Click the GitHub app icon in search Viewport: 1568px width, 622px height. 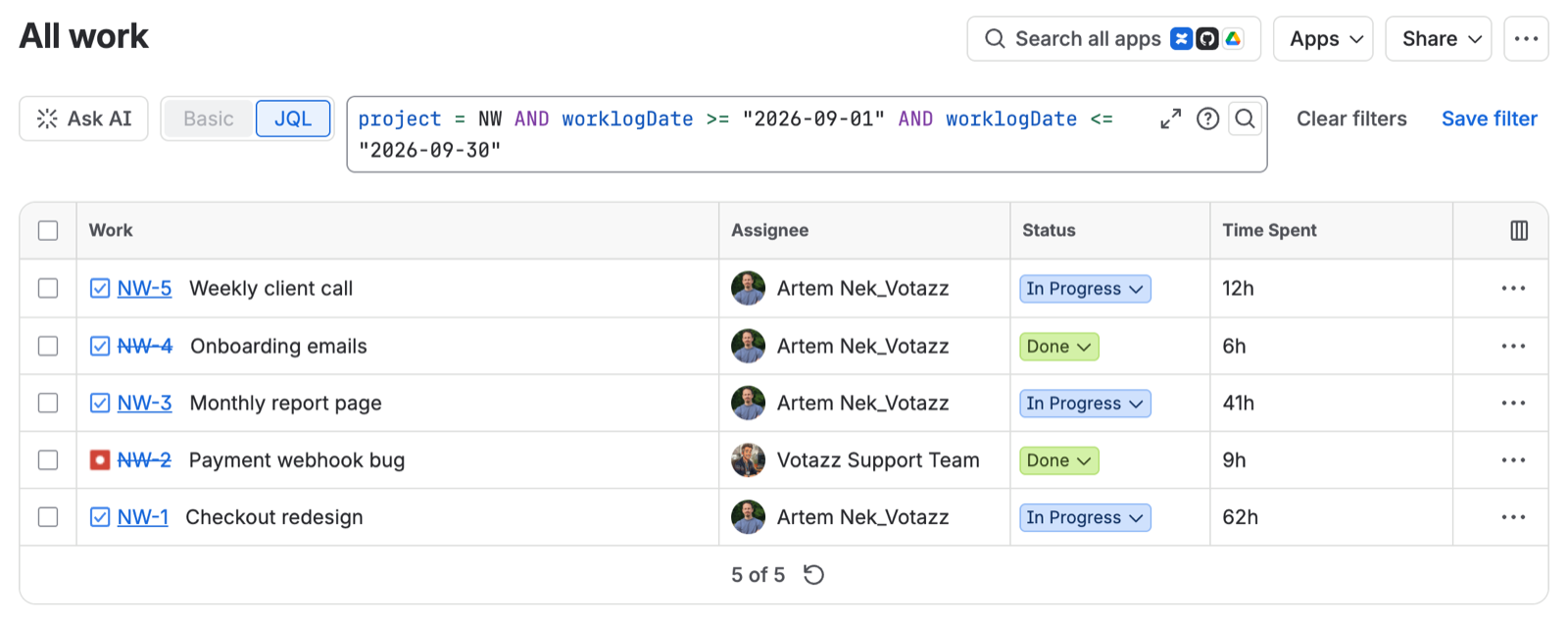coord(1207,38)
